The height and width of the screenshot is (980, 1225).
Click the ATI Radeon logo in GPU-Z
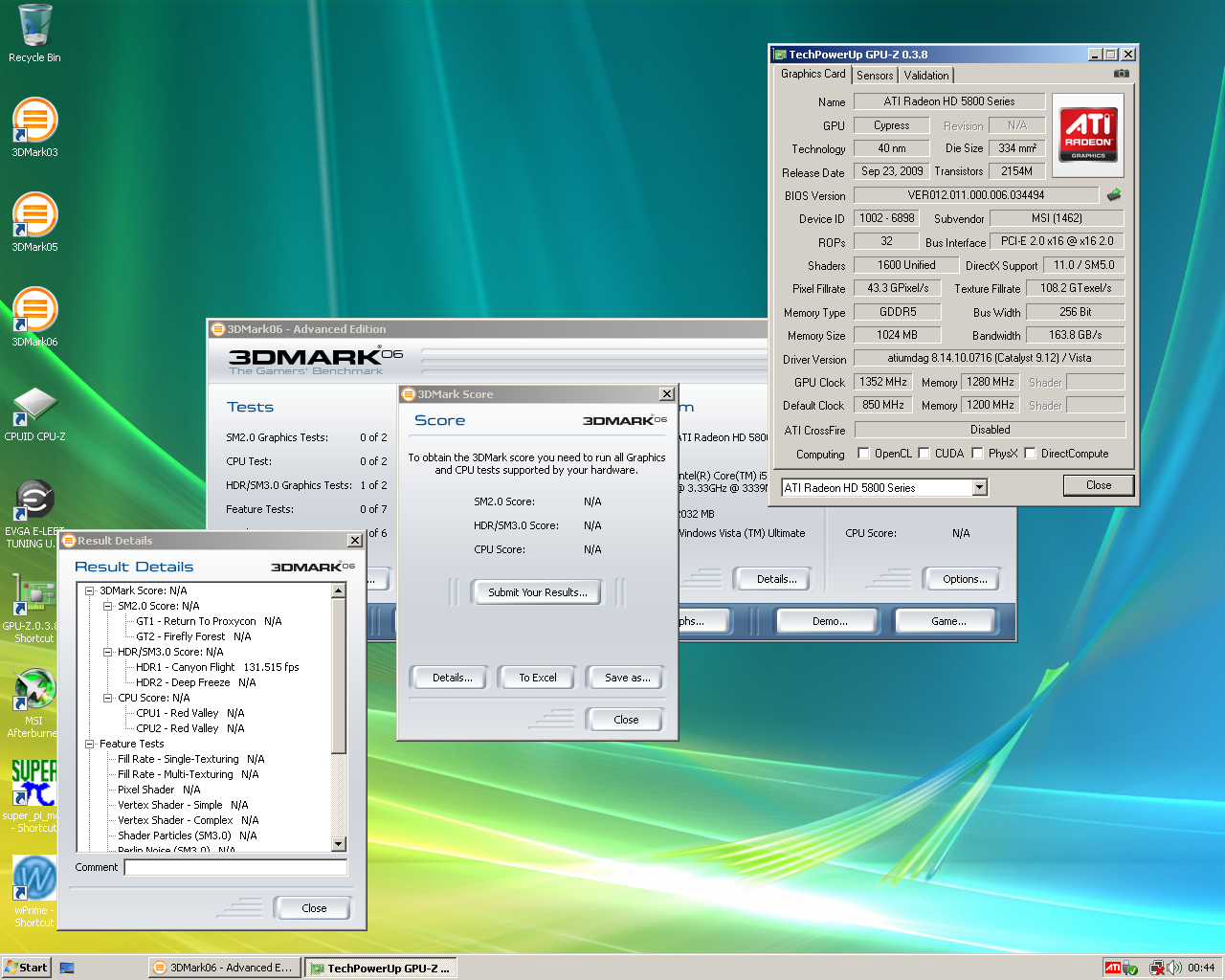(x=1088, y=135)
